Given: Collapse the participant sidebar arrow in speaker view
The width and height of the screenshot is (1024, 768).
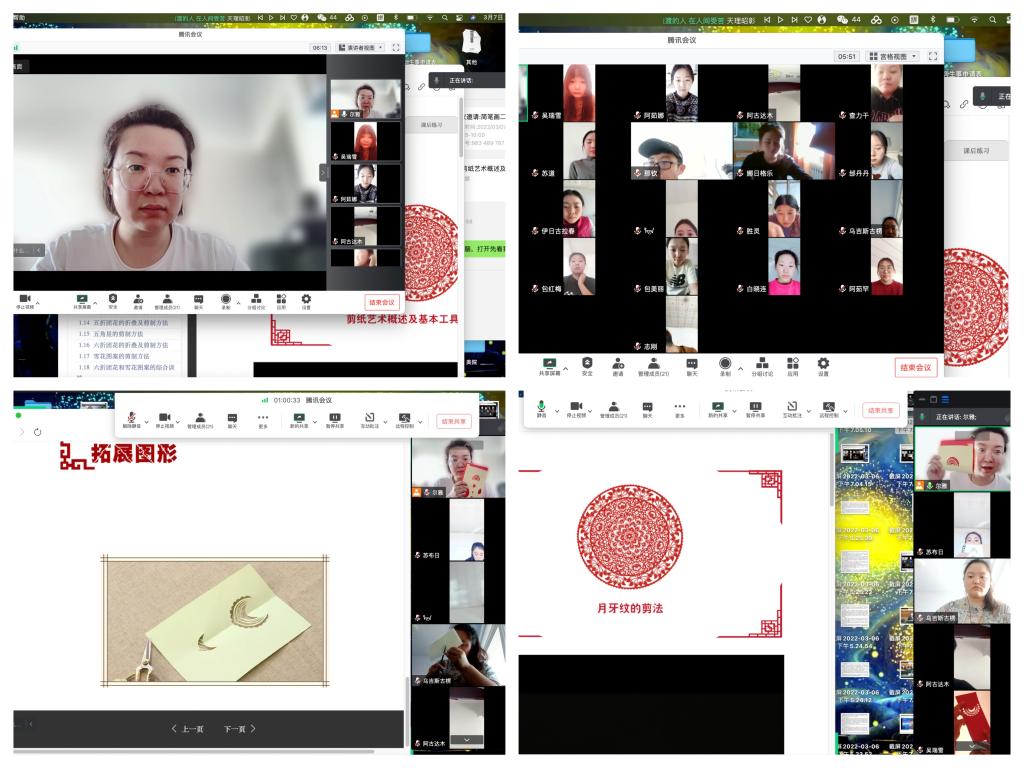Looking at the screenshot, I should [x=323, y=173].
